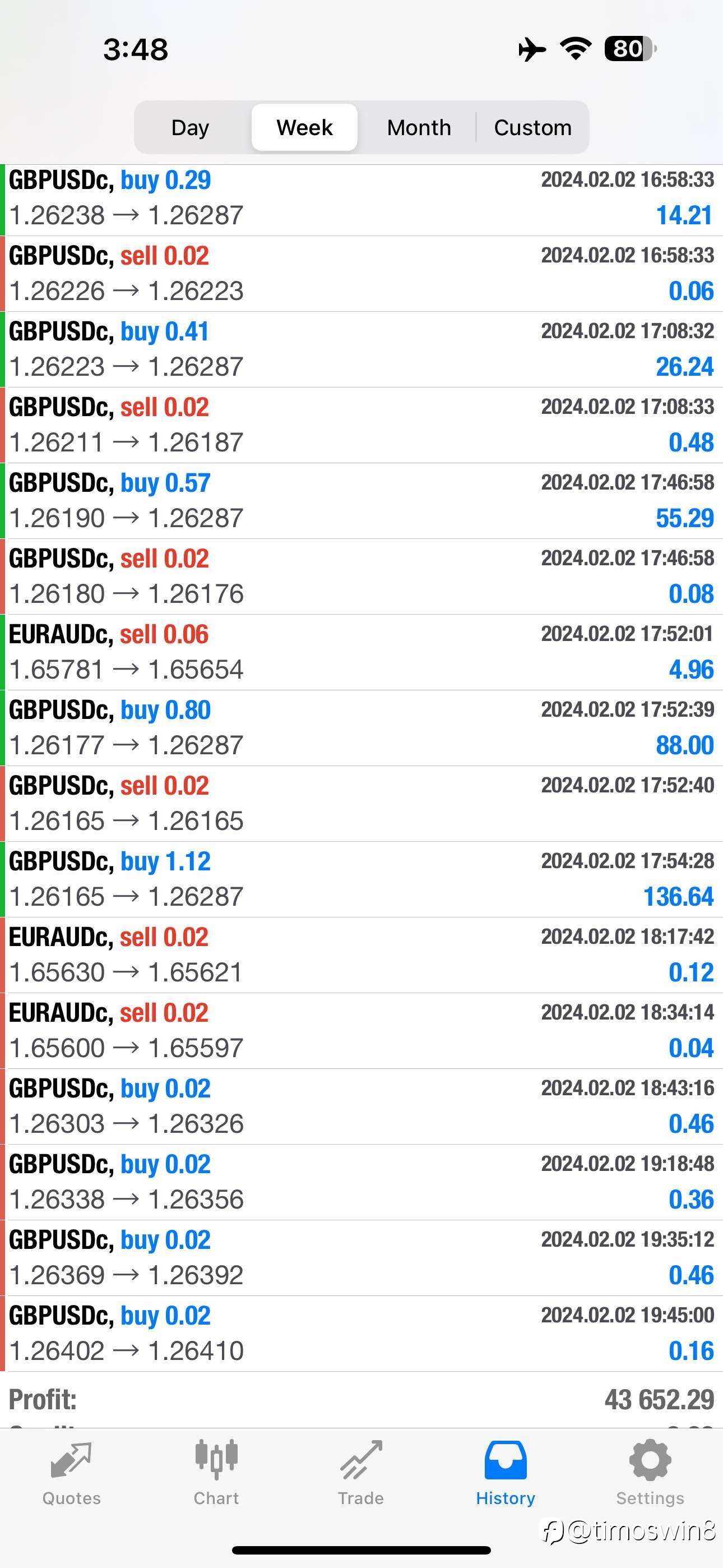Select the GBPUSDc buy 1.12 entry

pyautogui.click(x=361, y=879)
